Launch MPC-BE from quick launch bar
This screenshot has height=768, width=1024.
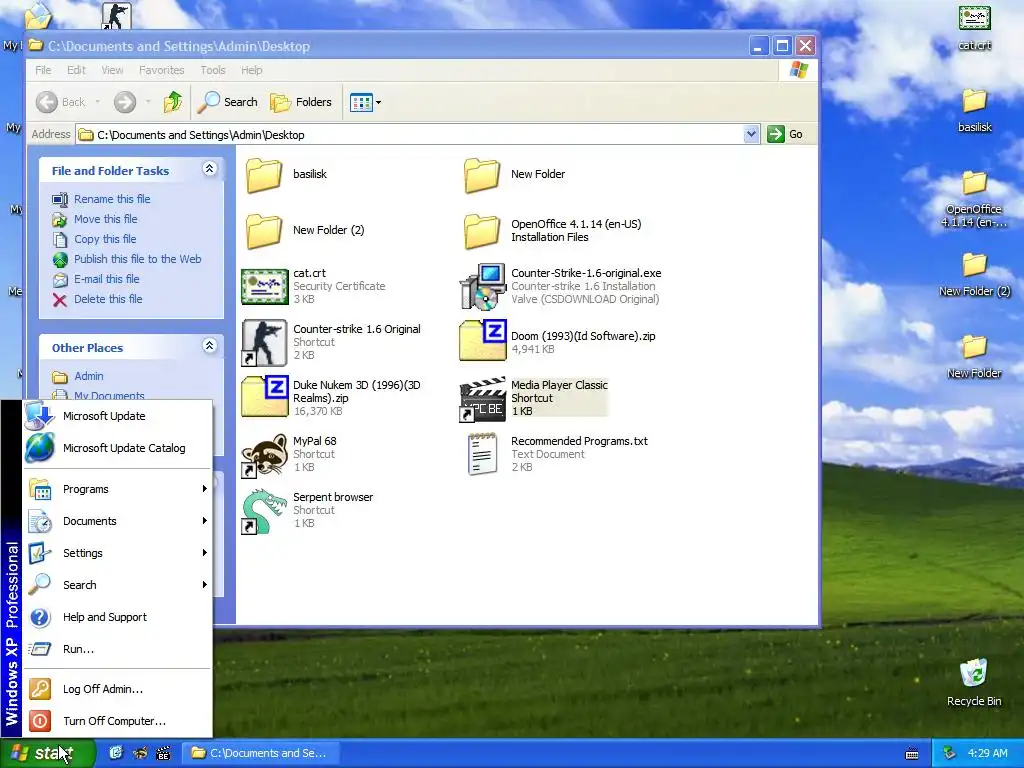click(x=163, y=753)
